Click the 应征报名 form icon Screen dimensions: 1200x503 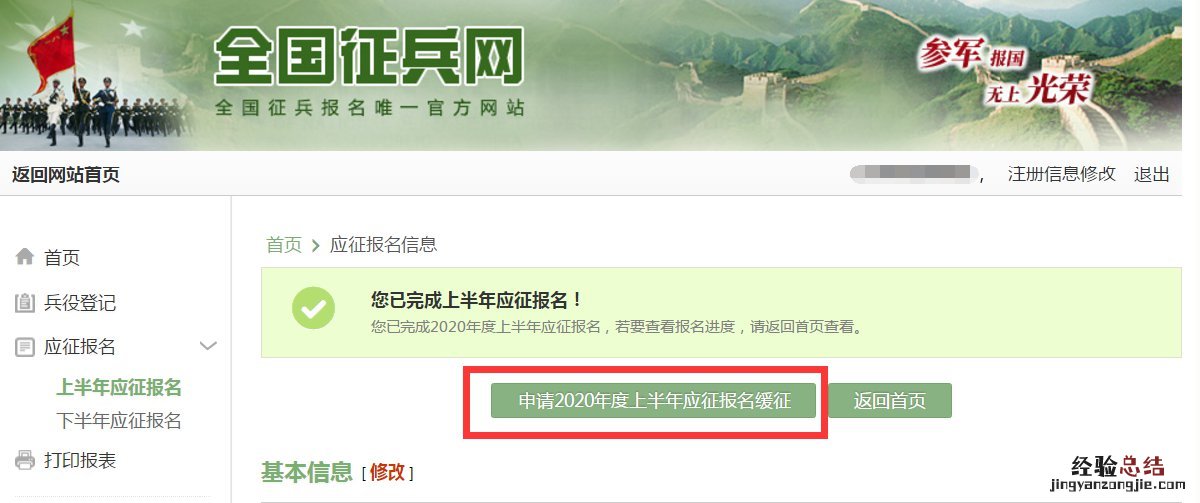(x=25, y=348)
